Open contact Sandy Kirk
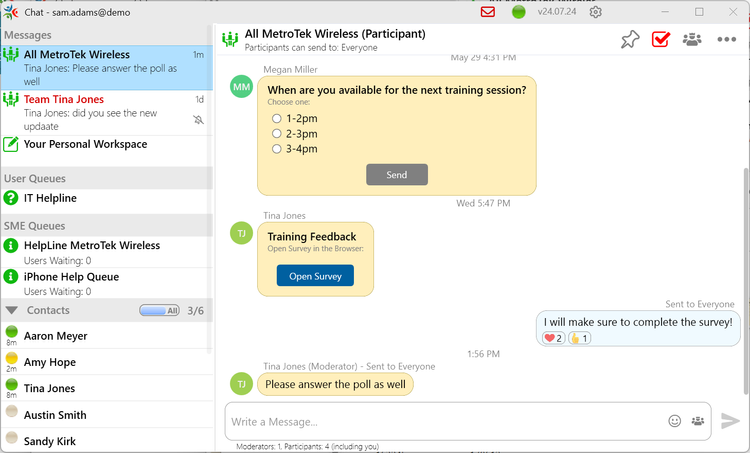750x453 pixels. 106,441
